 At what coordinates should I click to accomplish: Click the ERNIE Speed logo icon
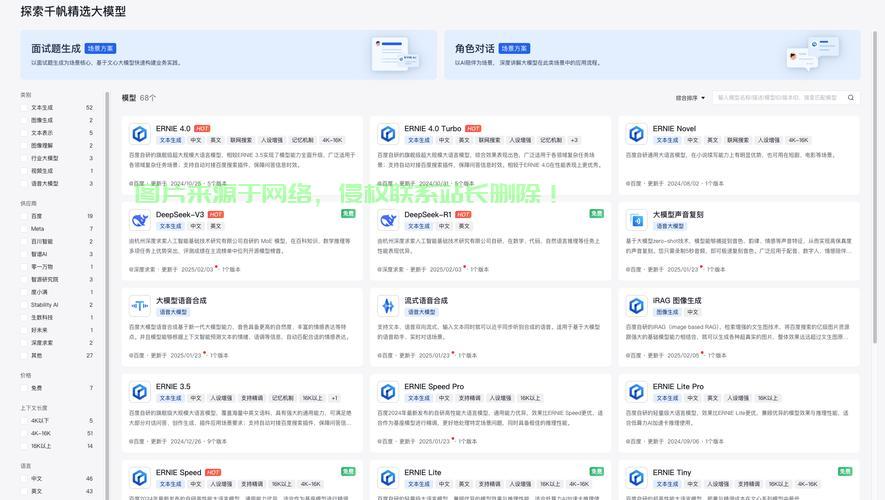pyautogui.click(x=139, y=478)
